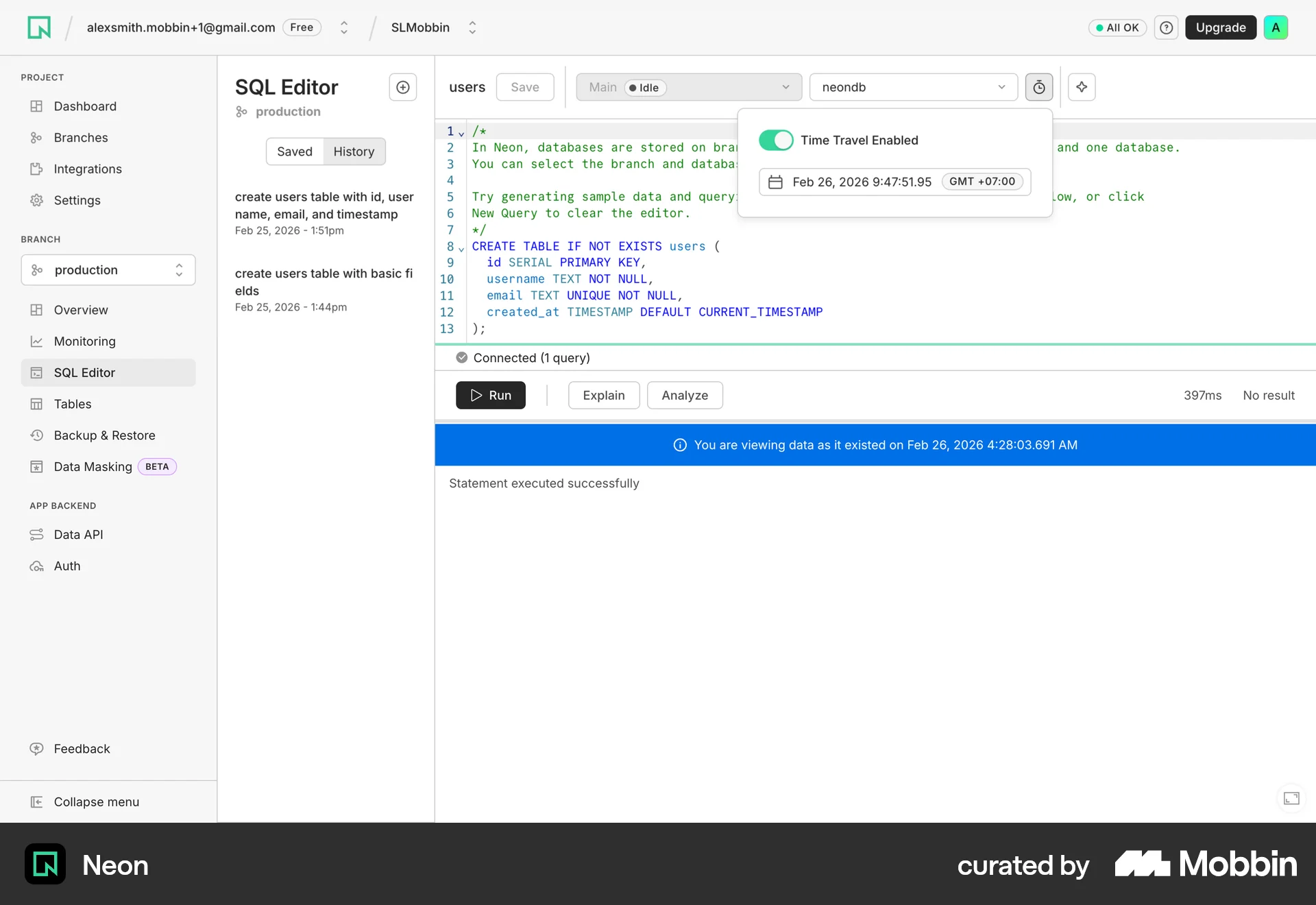This screenshot has width=1316, height=905.
Task: Click the Free plan badge
Action: (302, 27)
